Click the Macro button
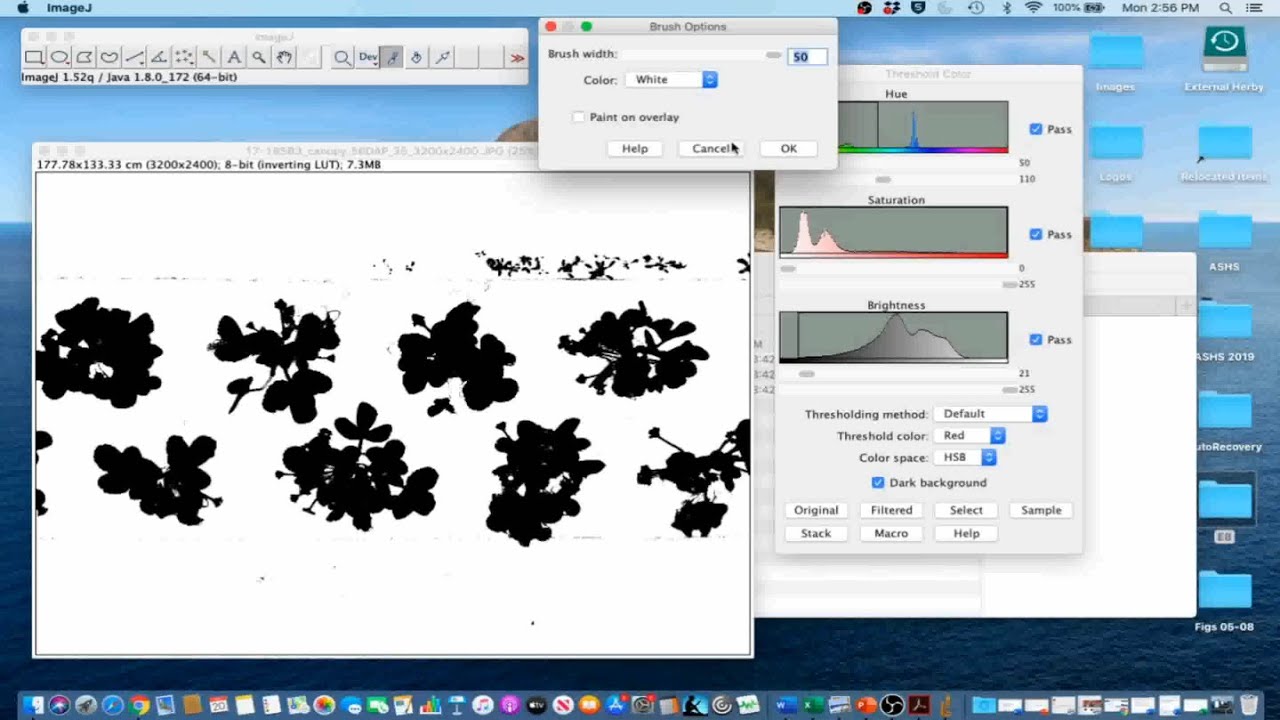Viewport: 1280px width, 720px height. click(x=891, y=534)
